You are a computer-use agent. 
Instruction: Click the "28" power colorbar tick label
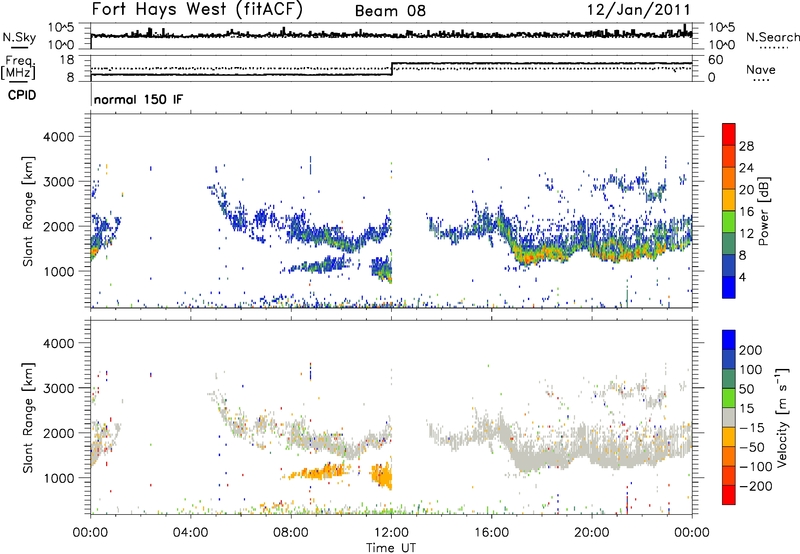pyautogui.click(x=746, y=146)
